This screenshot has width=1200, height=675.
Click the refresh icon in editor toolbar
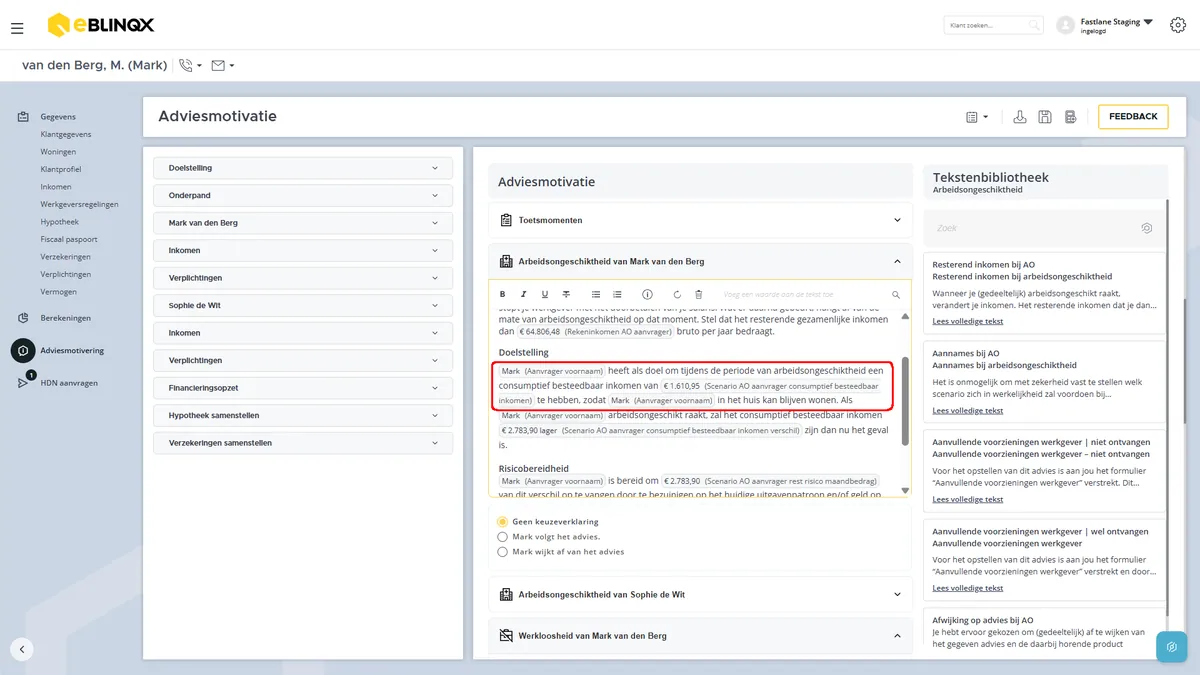coord(677,295)
